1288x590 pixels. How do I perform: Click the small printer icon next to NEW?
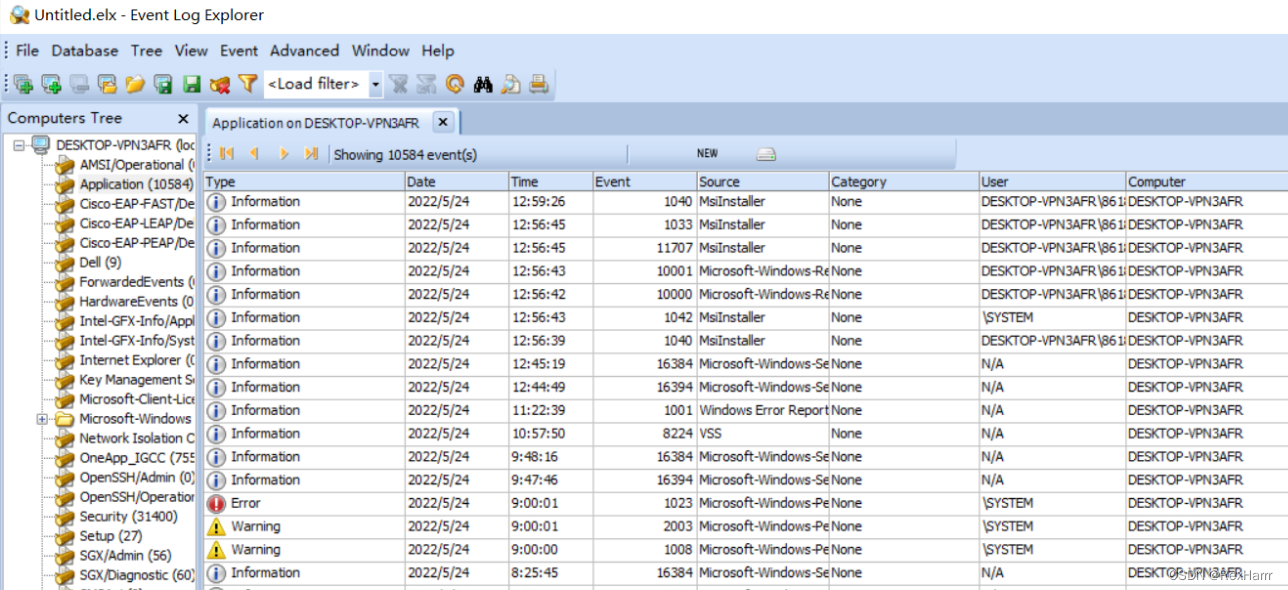(x=766, y=154)
